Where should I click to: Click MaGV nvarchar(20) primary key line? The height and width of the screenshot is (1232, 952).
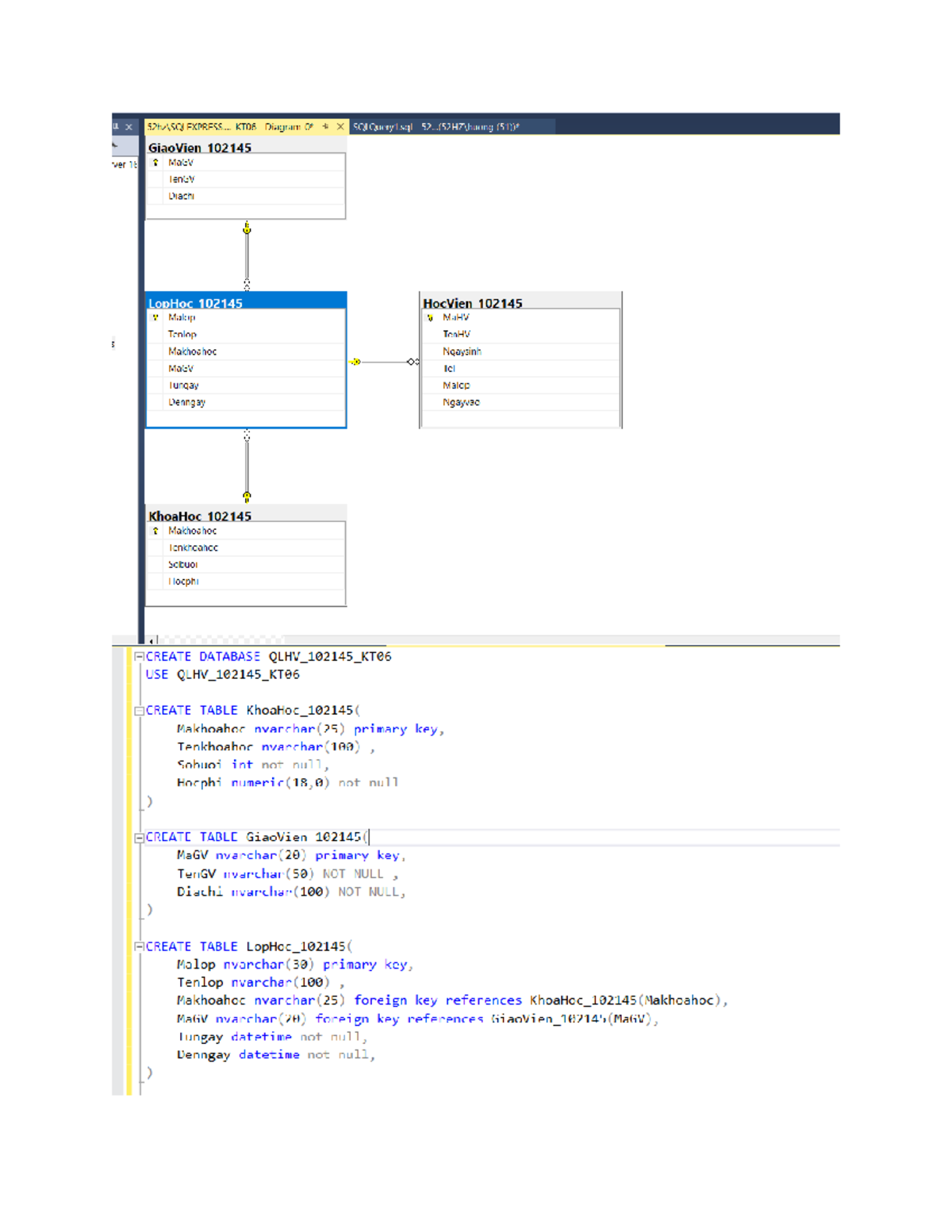tap(291, 856)
